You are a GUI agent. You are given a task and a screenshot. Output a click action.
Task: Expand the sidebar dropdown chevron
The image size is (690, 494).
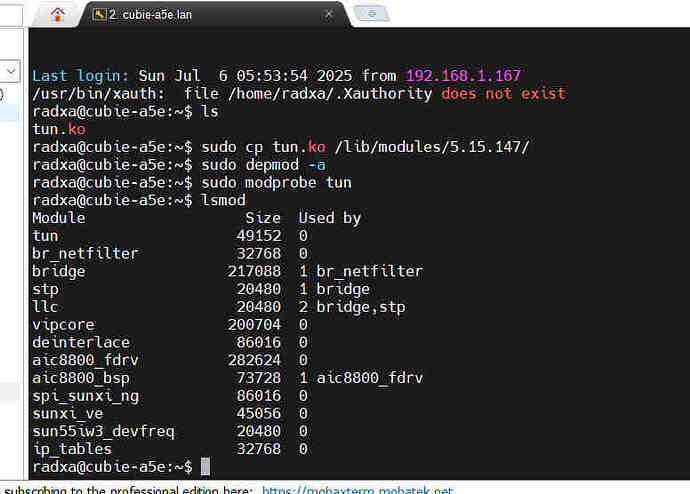pyautogui.click(x=11, y=70)
